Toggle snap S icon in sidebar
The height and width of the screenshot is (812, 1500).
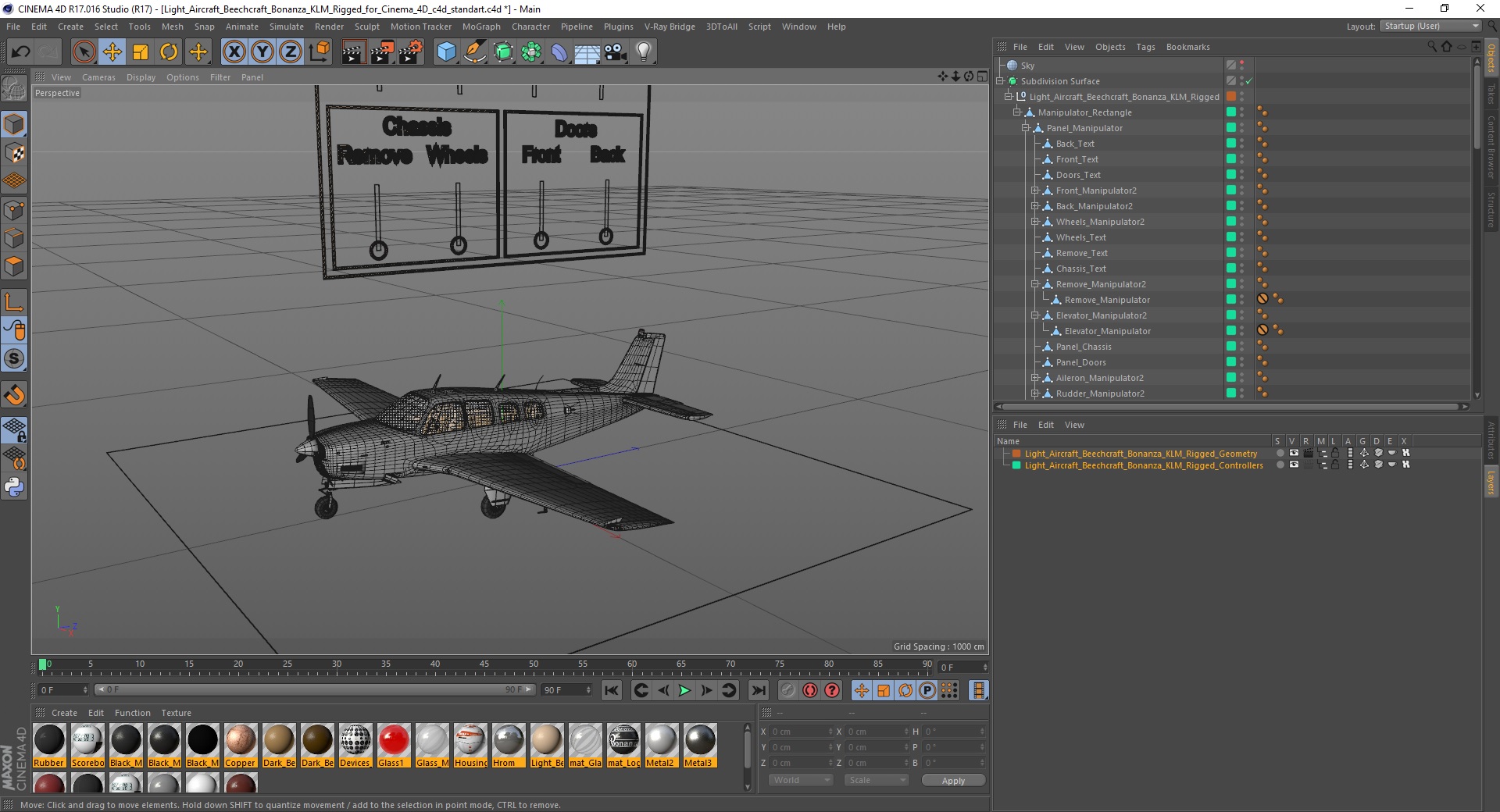[14, 359]
